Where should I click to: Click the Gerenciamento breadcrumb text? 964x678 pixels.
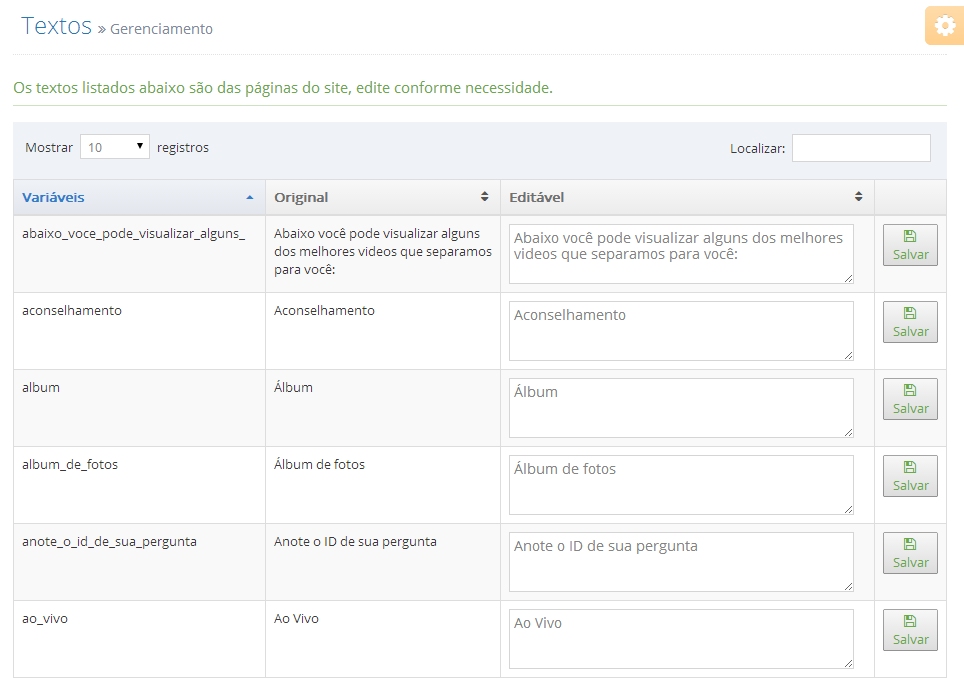click(161, 29)
